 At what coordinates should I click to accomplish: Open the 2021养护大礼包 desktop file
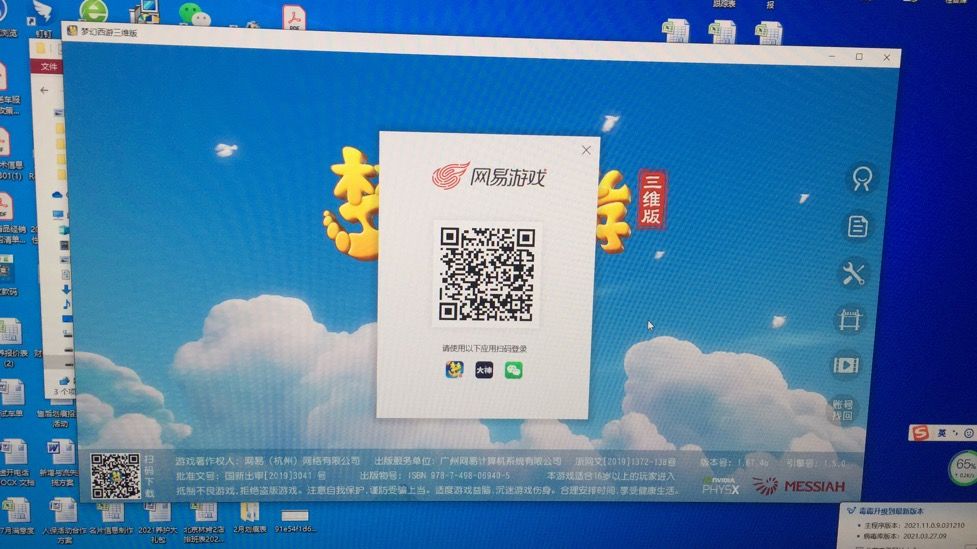pos(158,521)
